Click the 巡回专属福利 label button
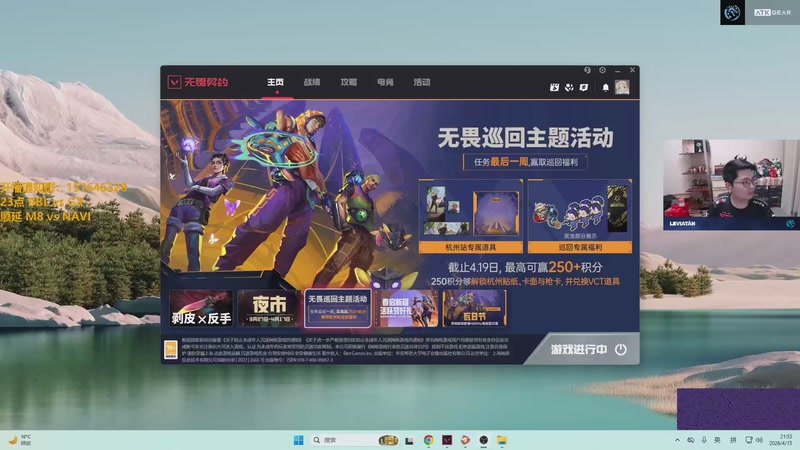Screen dimensions: 800x450 click(580, 247)
